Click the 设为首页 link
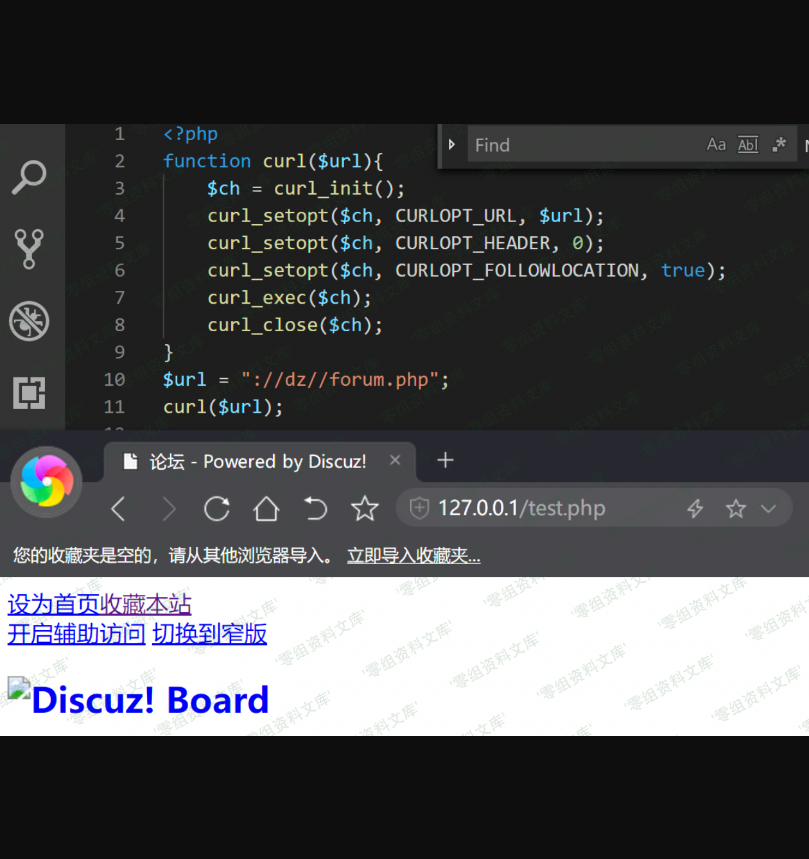809x859 pixels. point(53,604)
